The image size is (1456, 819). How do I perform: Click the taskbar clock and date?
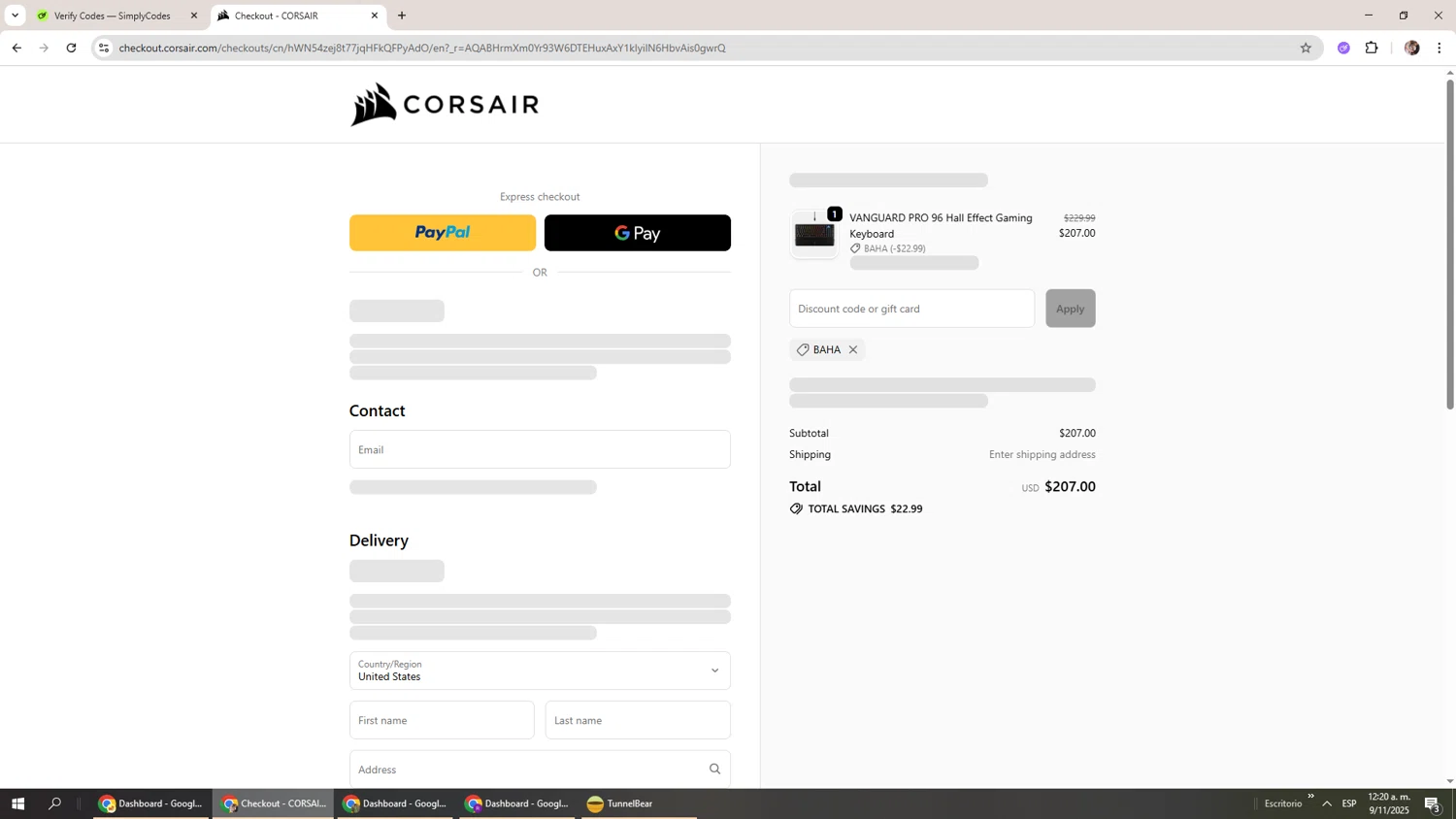1389,803
